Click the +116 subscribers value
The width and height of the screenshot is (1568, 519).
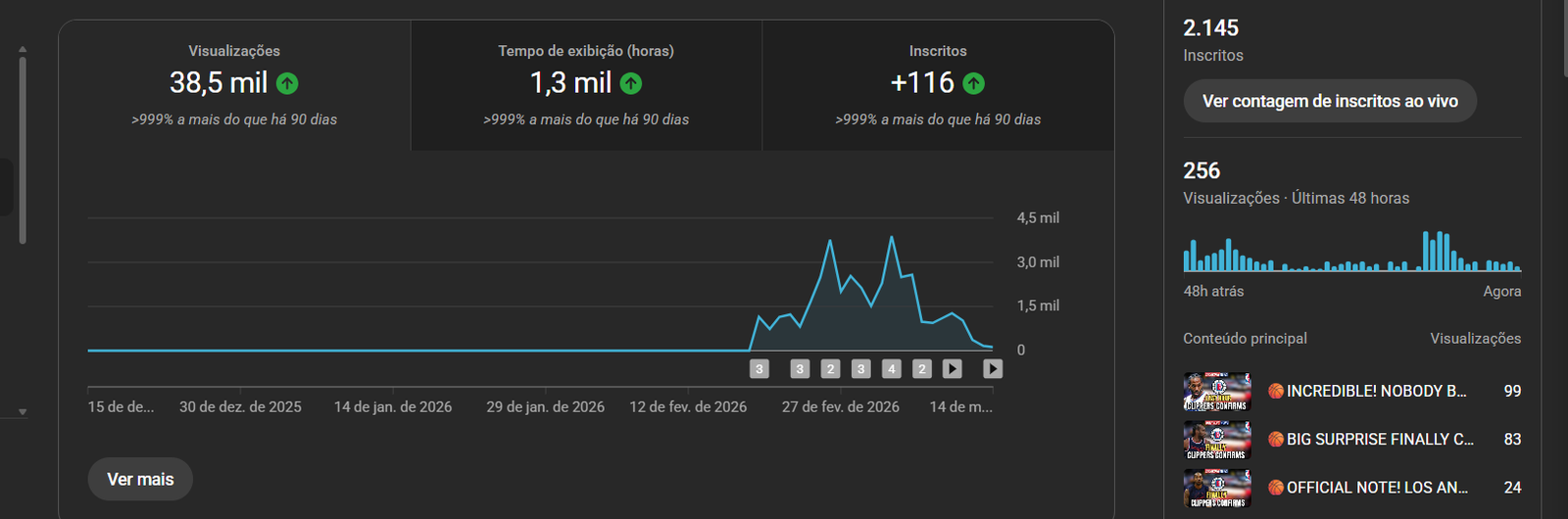[922, 83]
